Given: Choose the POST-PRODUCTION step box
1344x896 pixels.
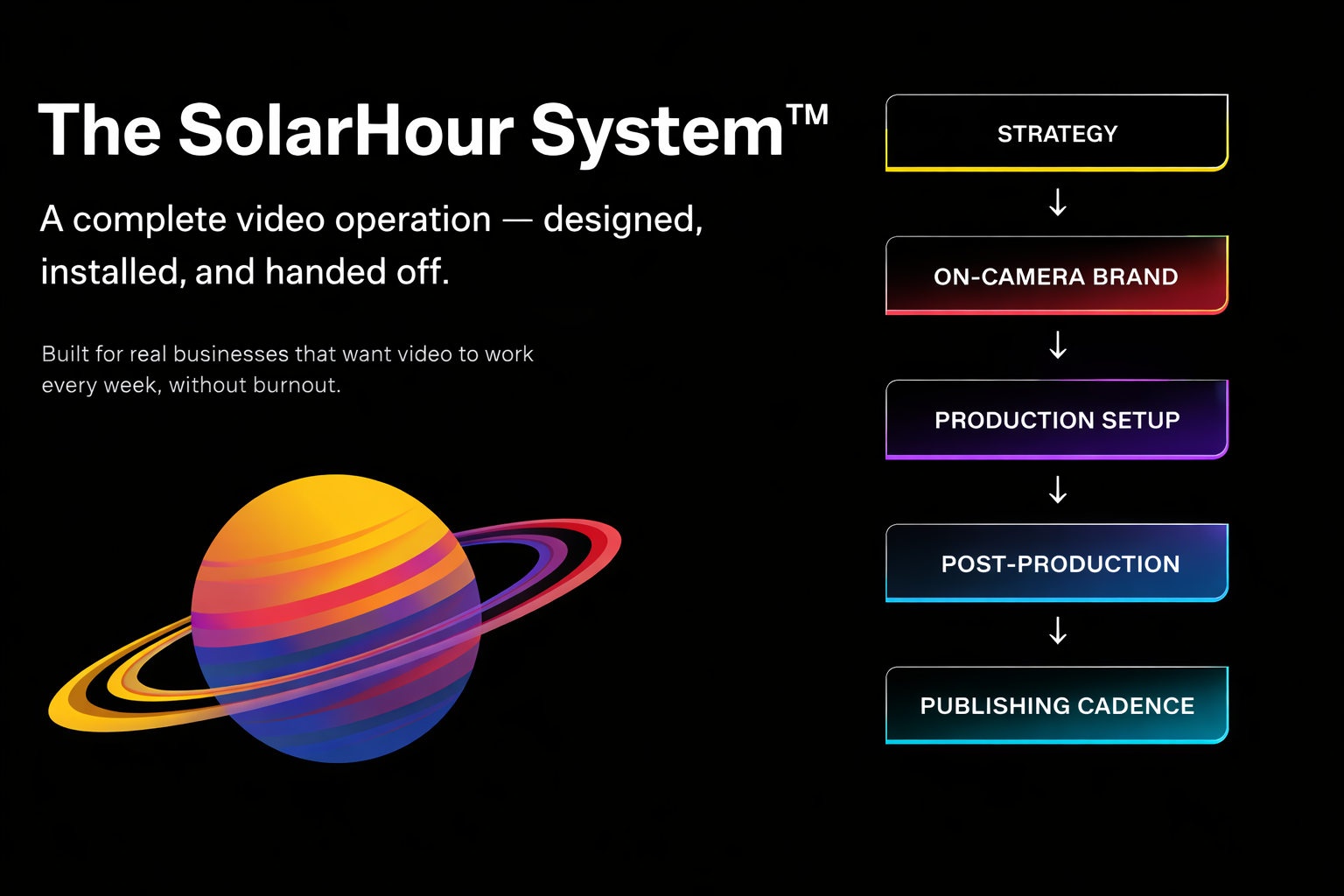Looking at the screenshot, I should pyautogui.click(x=1057, y=563).
